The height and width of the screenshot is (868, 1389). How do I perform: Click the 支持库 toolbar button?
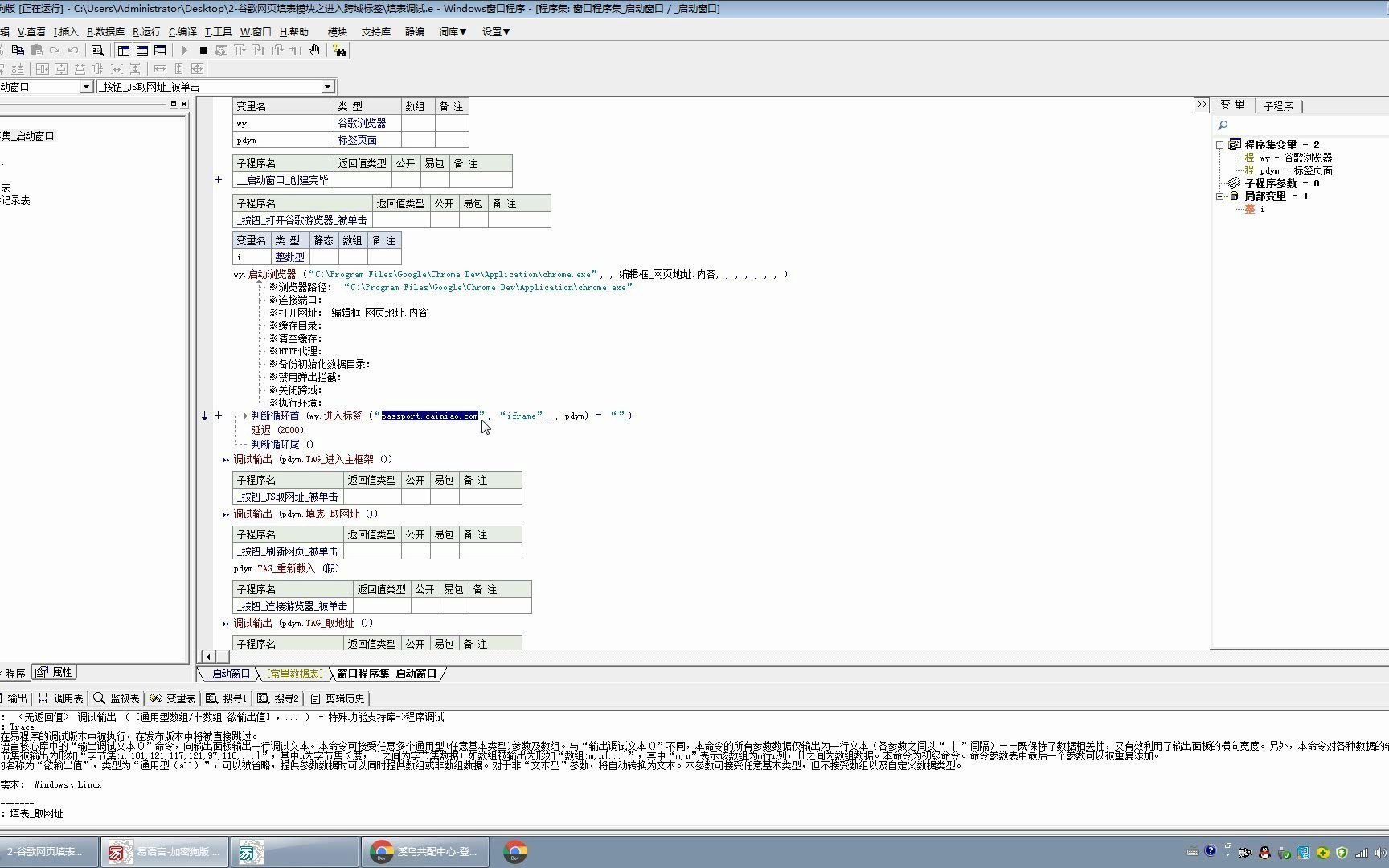point(376,32)
